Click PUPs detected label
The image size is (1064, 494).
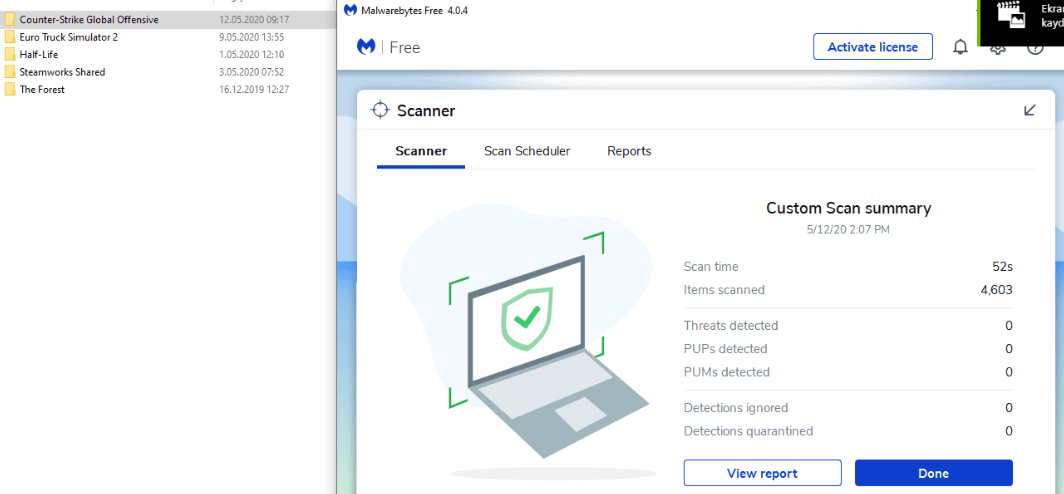coord(725,349)
